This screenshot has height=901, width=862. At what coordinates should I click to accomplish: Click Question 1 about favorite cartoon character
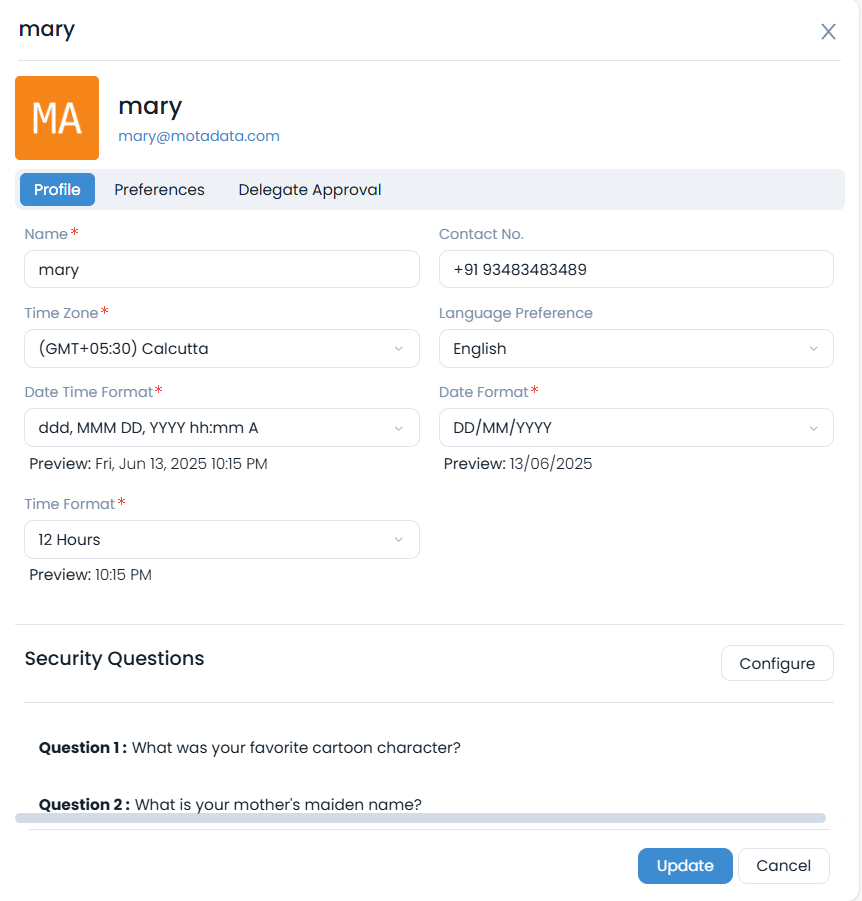[x=249, y=747]
